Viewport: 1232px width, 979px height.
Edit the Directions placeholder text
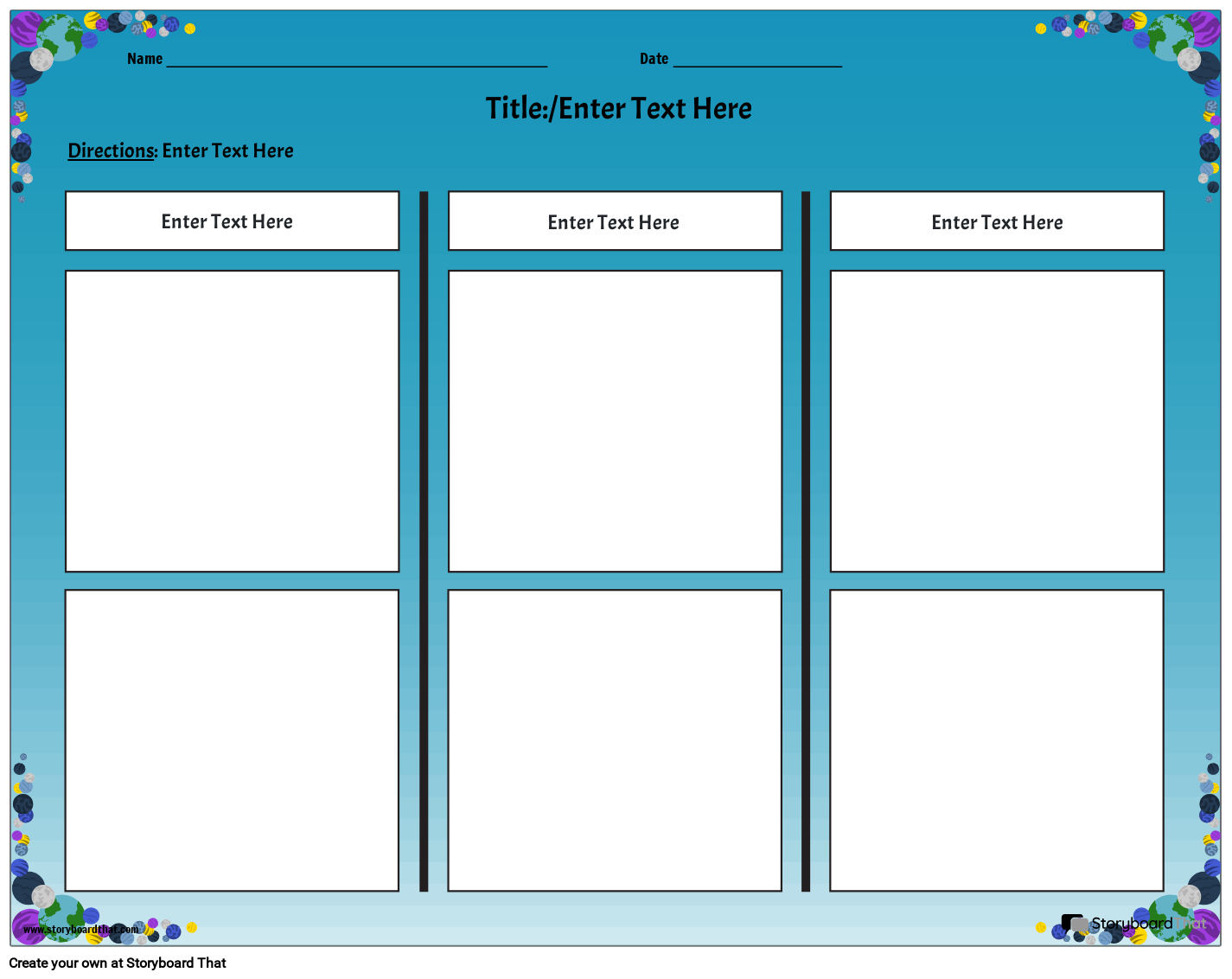(x=227, y=150)
